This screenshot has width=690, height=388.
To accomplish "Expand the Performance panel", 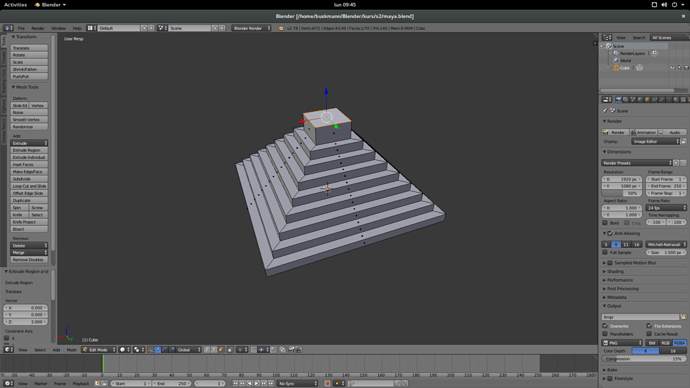I will pos(620,280).
